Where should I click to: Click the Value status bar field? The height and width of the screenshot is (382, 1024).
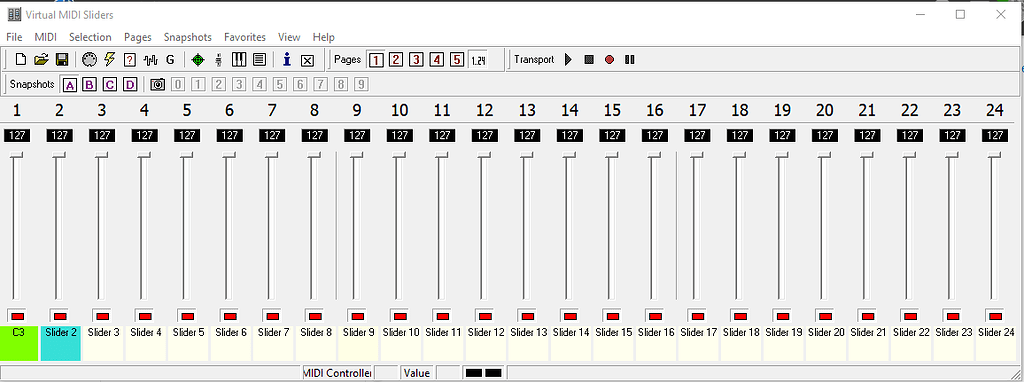pyautogui.click(x=417, y=373)
